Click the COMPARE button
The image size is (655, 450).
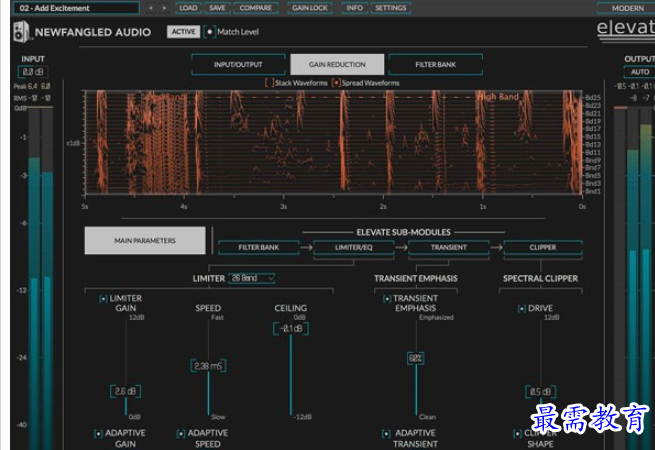click(256, 8)
